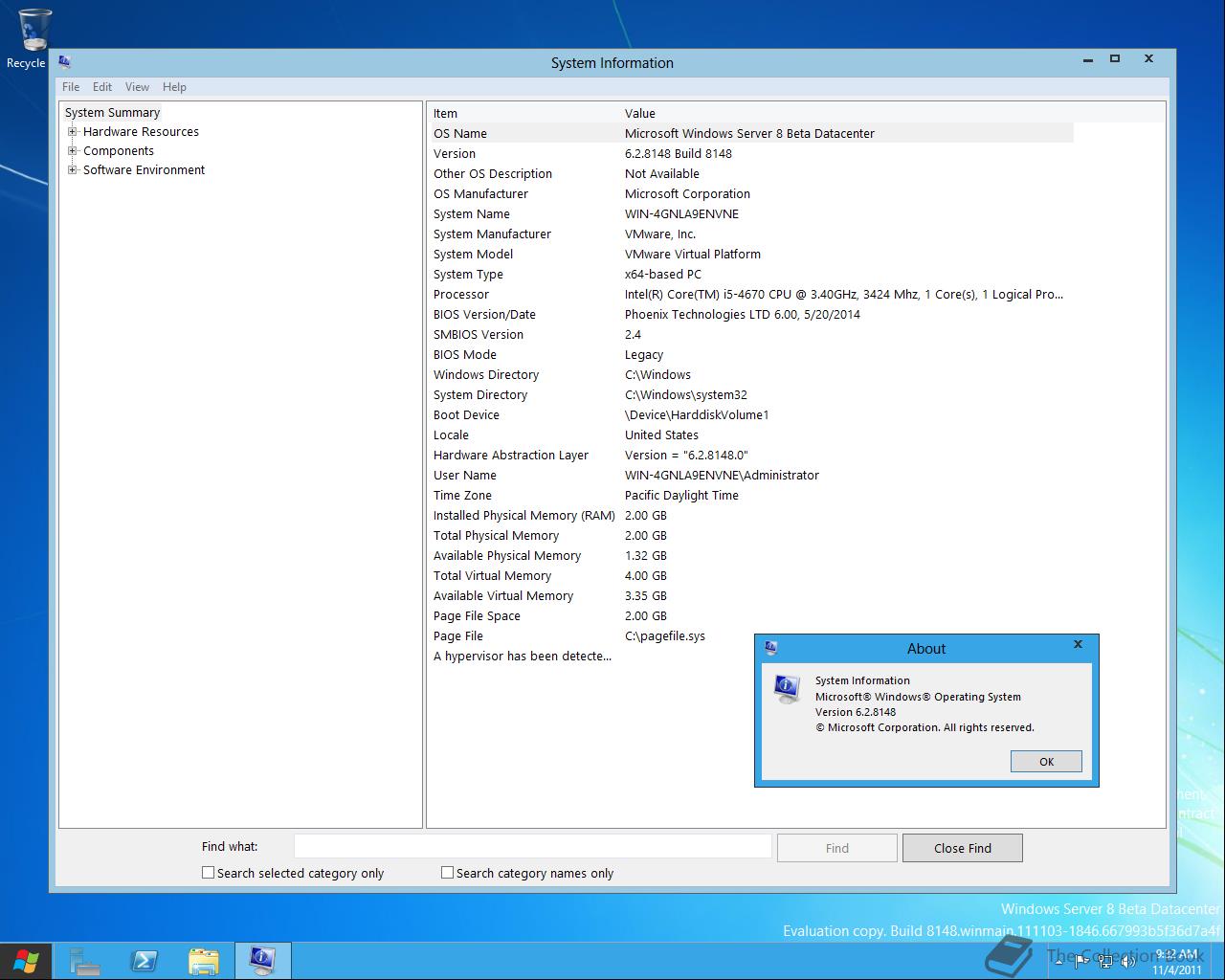Launch Windows PowerShell from the taskbar
This screenshot has height=980, width=1225.
tap(145, 961)
